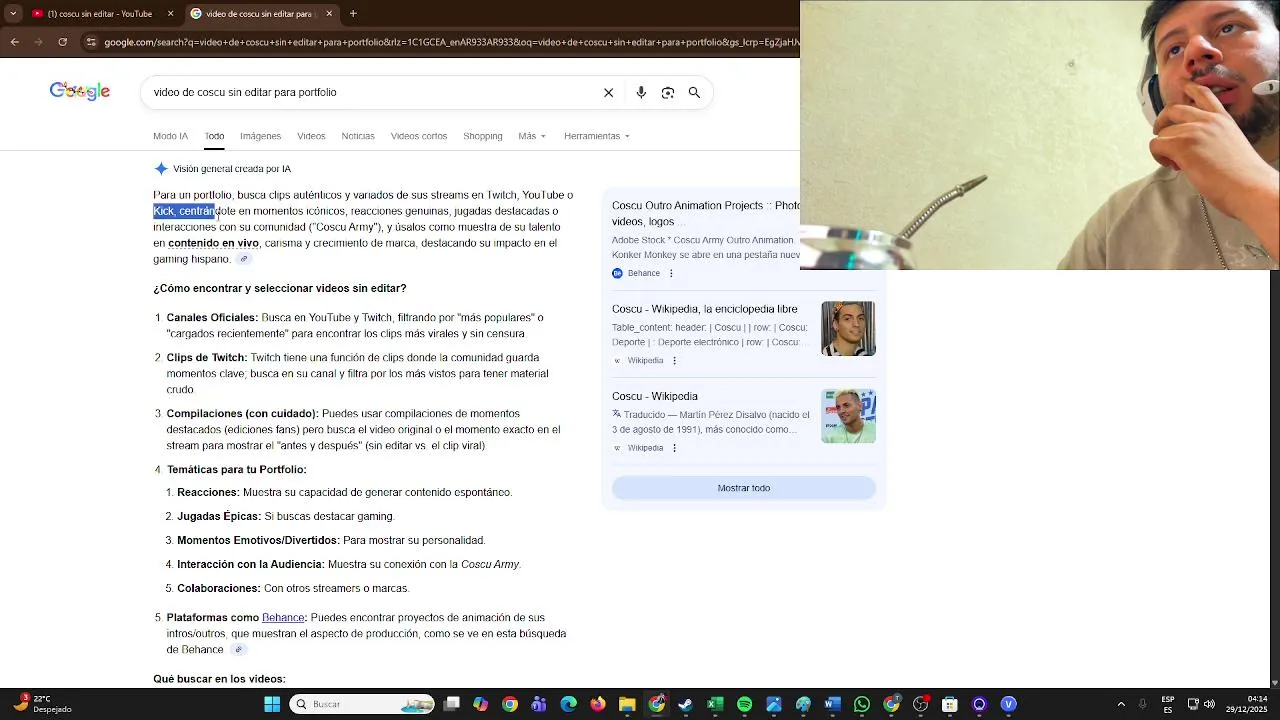Open Google Lens image search icon
The image size is (1280, 720).
coord(668,92)
